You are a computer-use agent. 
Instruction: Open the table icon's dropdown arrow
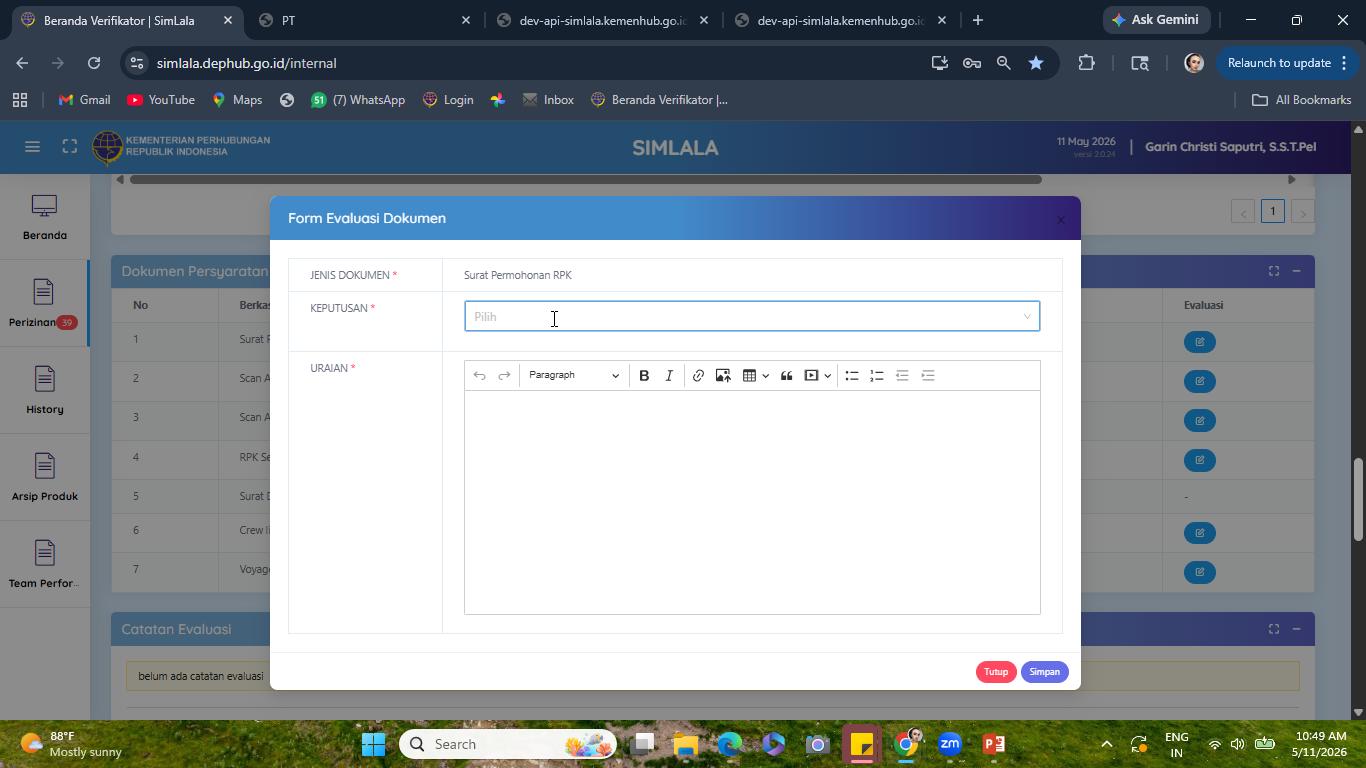coord(765,376)
